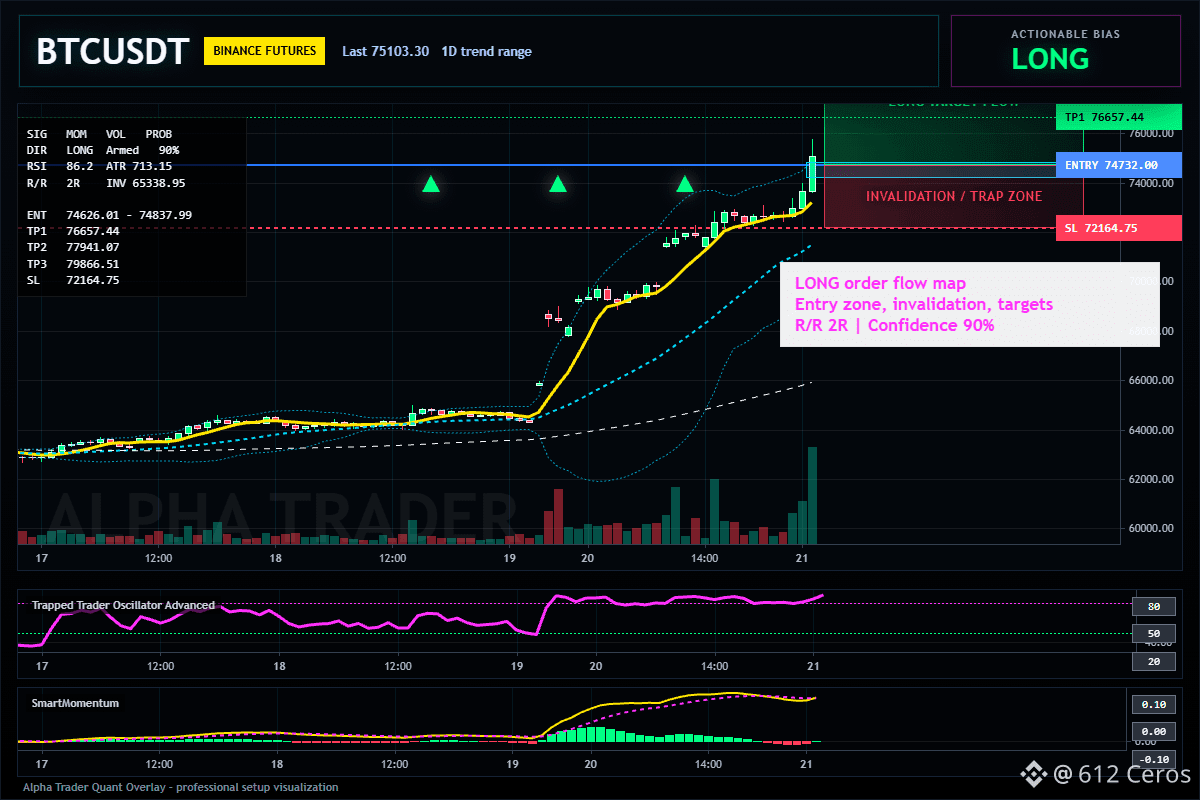Click the leftmost green triangle signal marker
Screen dimensions: 1200x800
[x=431, y=184]
